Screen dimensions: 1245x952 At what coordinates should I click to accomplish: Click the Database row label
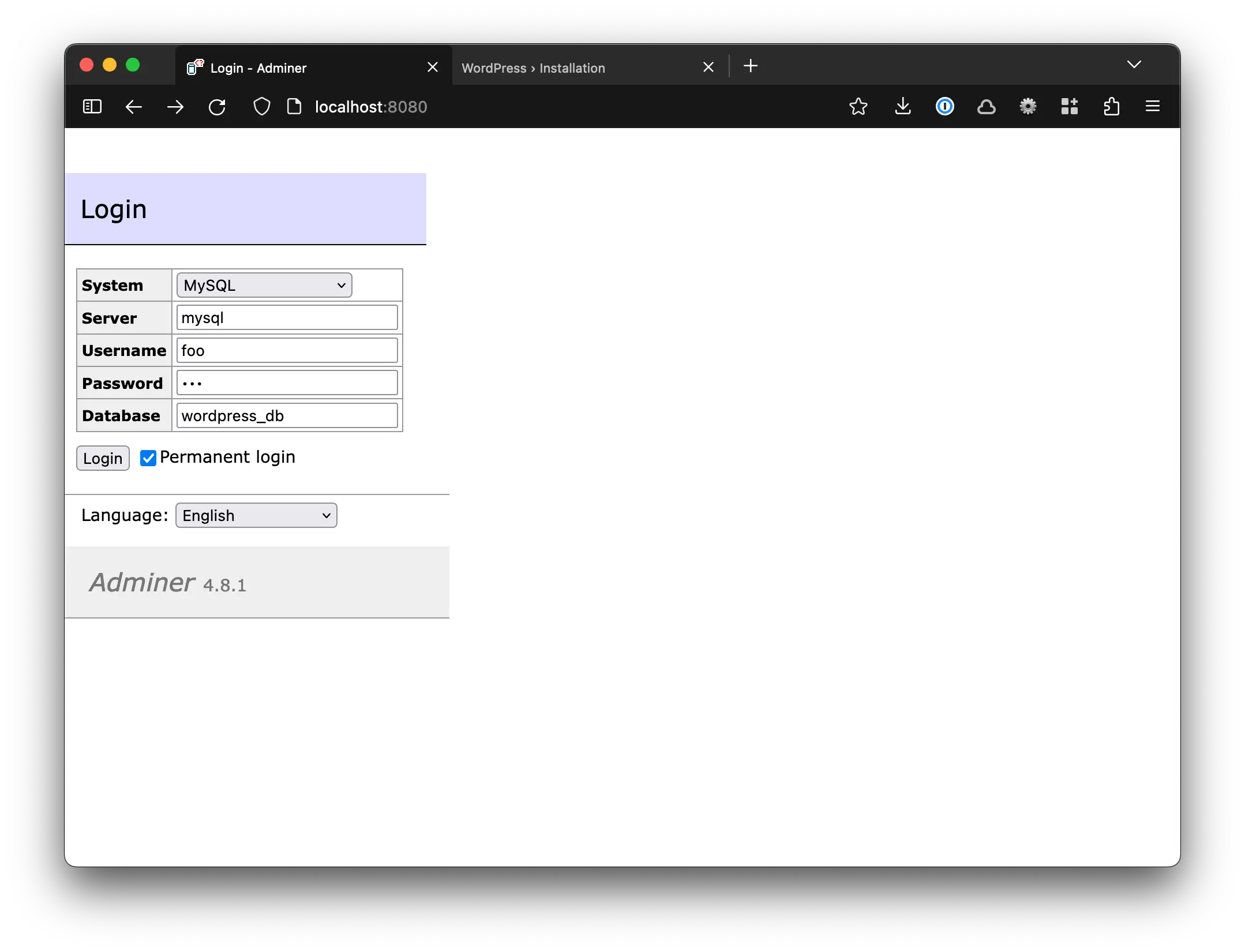121,415
